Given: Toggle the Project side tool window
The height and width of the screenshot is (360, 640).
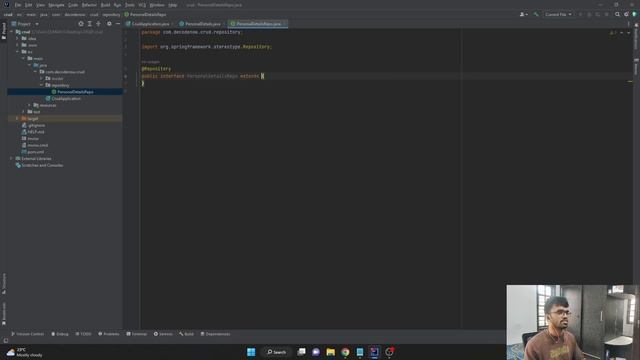Looking at the screenshot, I should (x=4, y=31).
